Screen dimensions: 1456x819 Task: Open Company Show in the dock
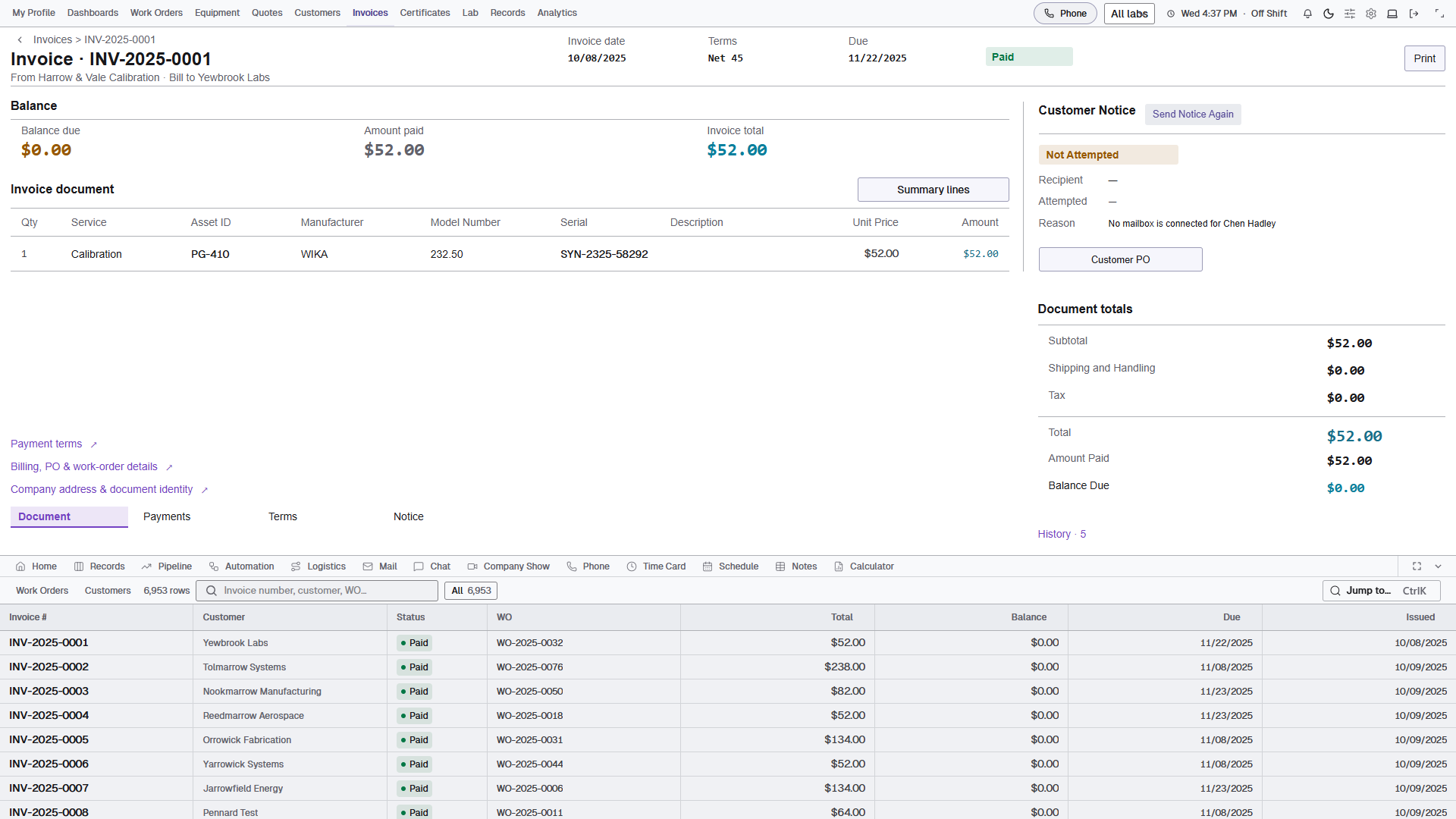509,566
